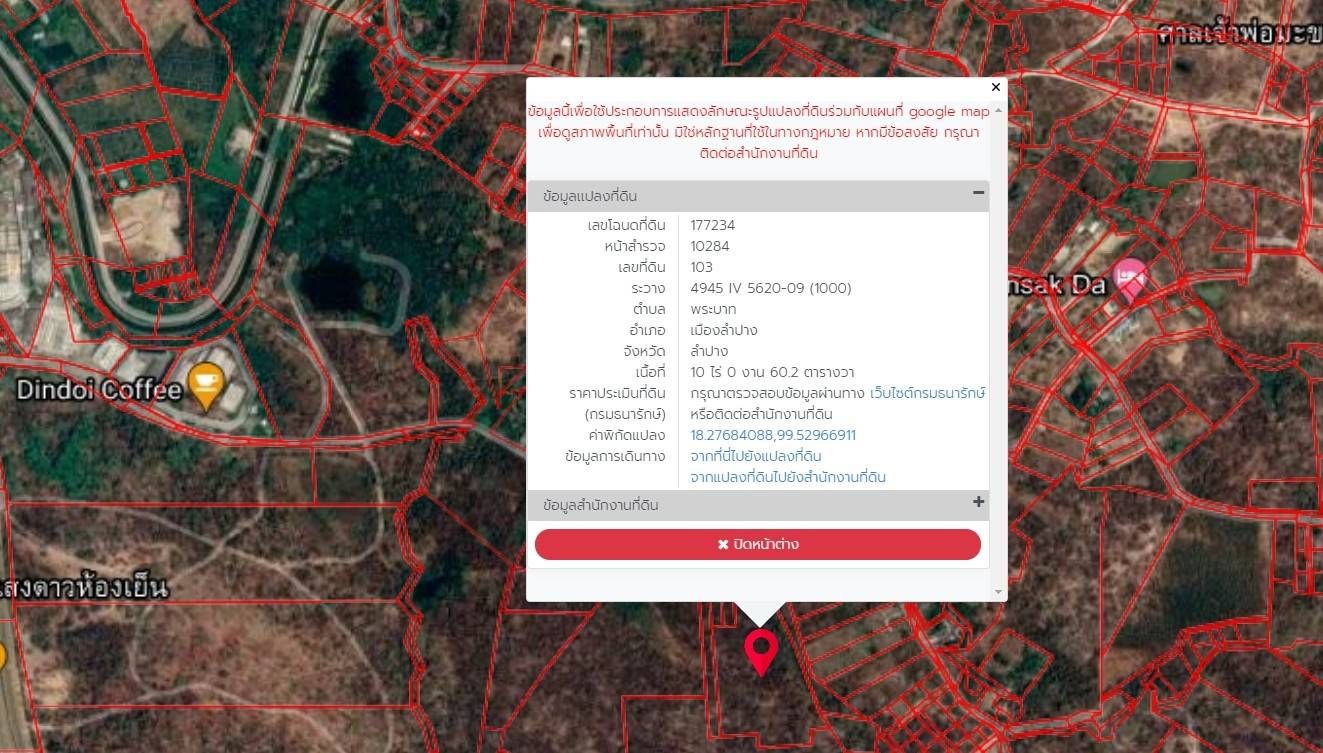Image resolution: width=1323 pixels, height=753 pixels.
Task: Open จากแปลงที่ดินไปยังสำนักงานที่ดิน directions link
Action: 788,477
